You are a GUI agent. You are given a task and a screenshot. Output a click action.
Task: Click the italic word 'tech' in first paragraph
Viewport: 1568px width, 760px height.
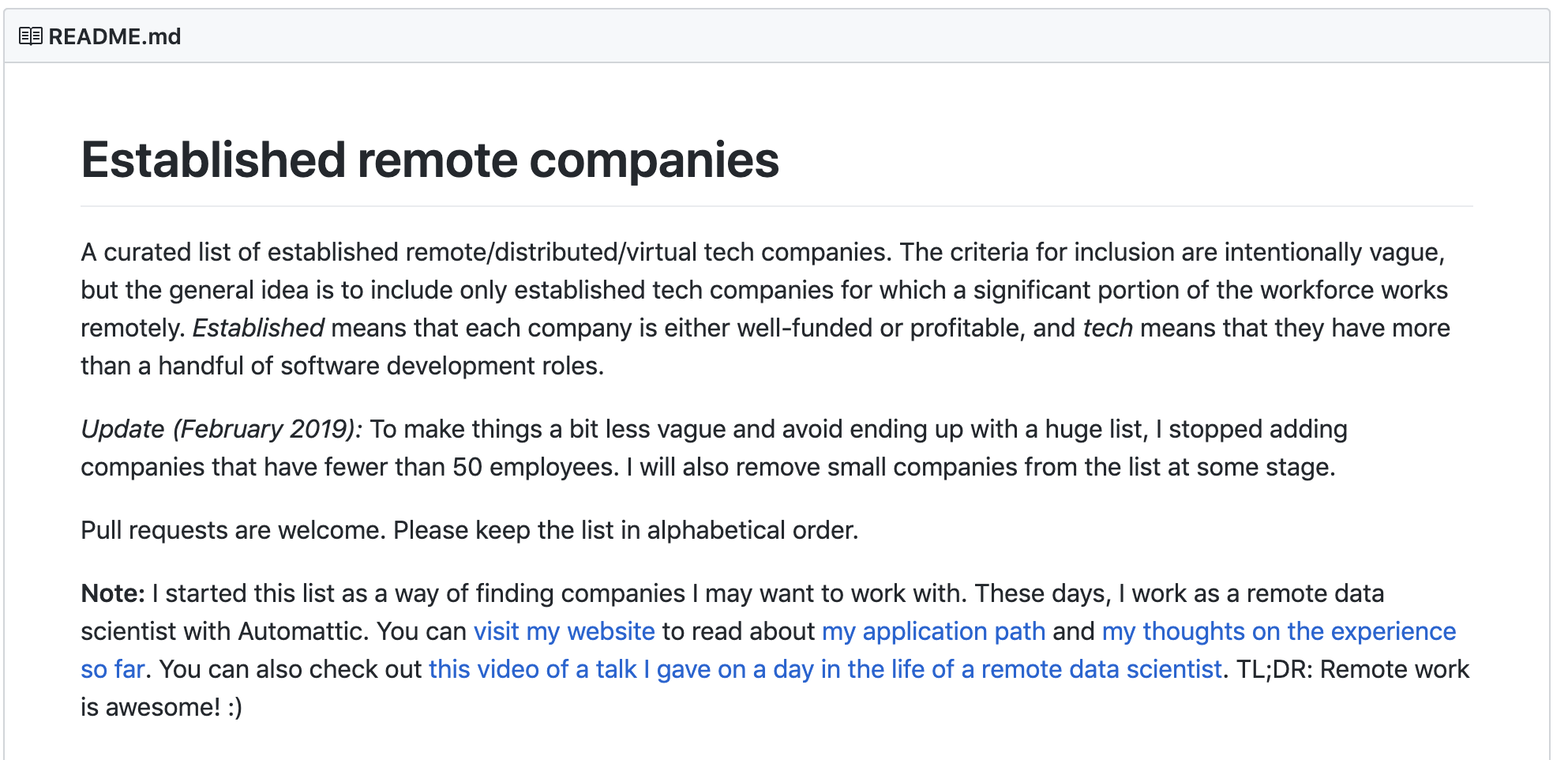point(1107,328)
